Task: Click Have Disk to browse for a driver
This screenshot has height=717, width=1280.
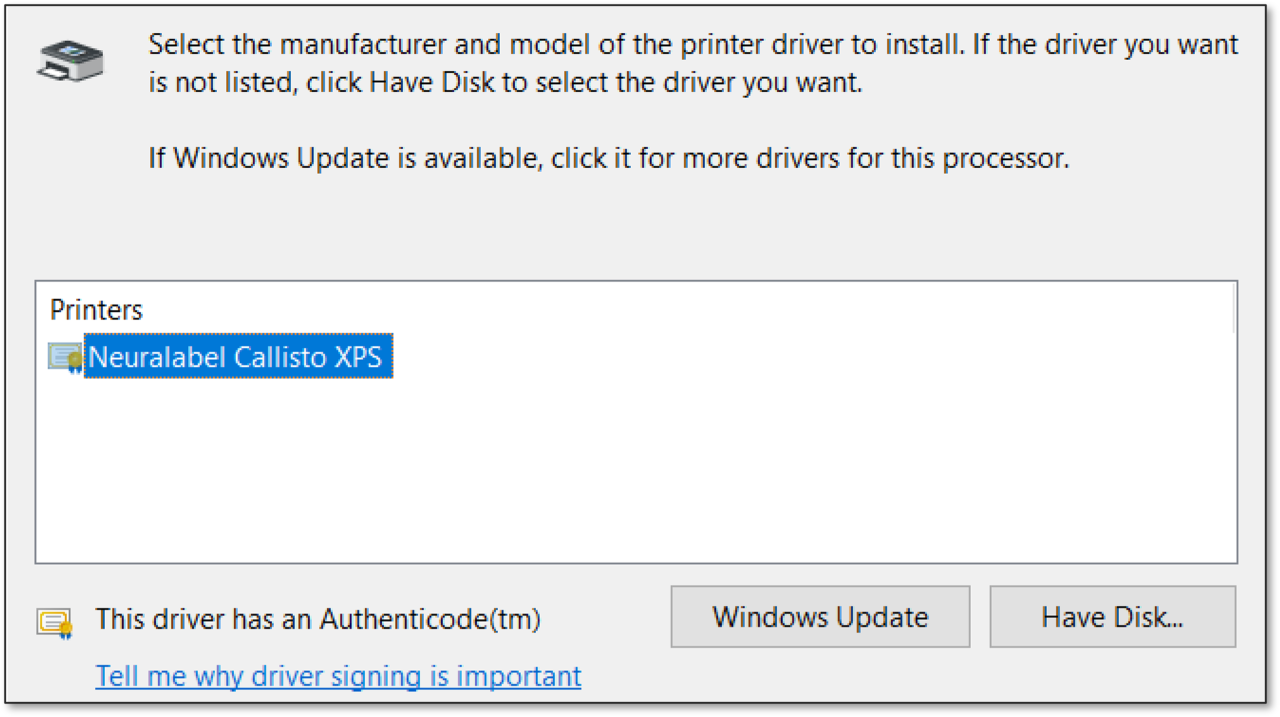Action: 1112,617
